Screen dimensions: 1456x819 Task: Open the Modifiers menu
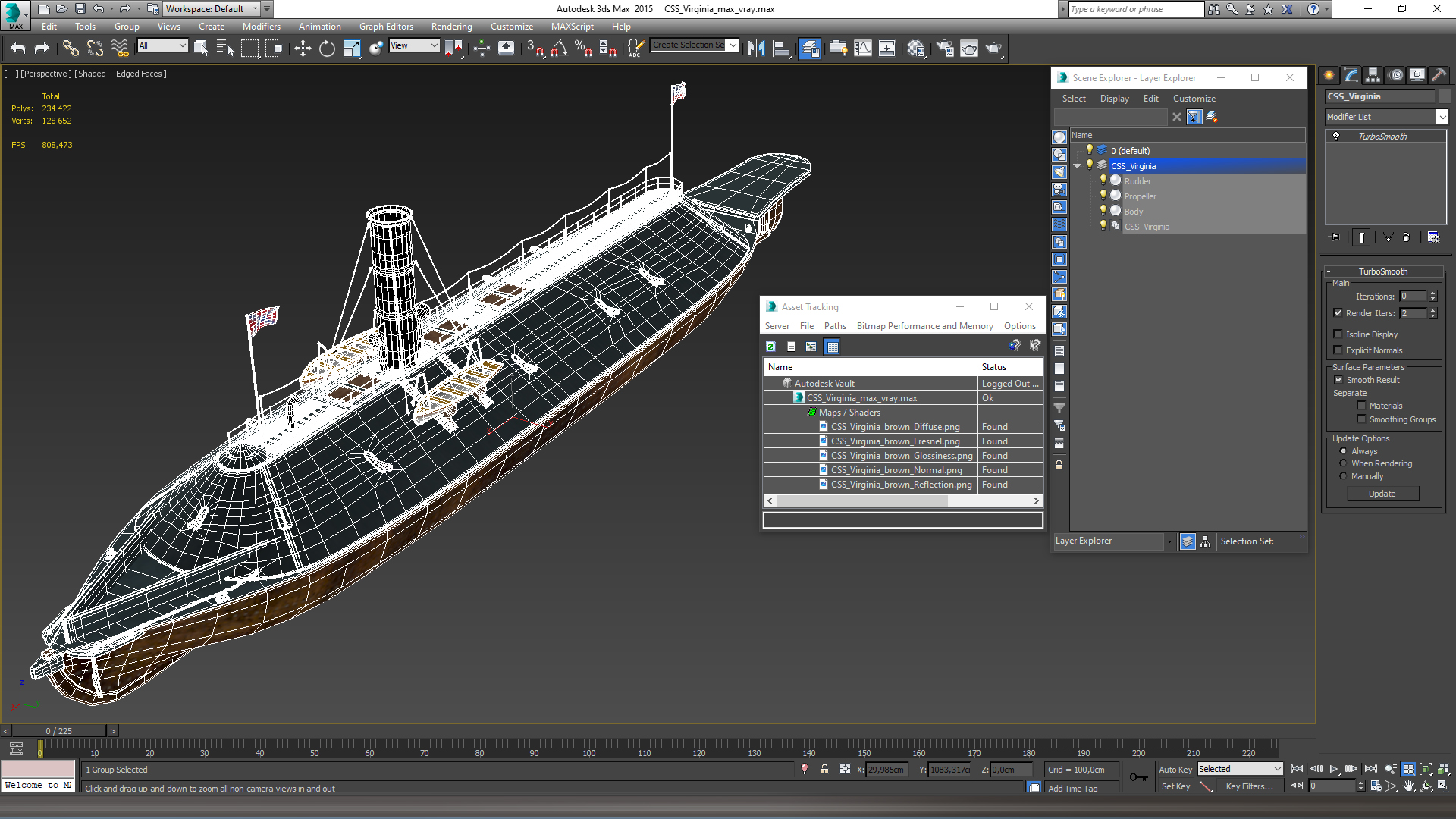261,27
